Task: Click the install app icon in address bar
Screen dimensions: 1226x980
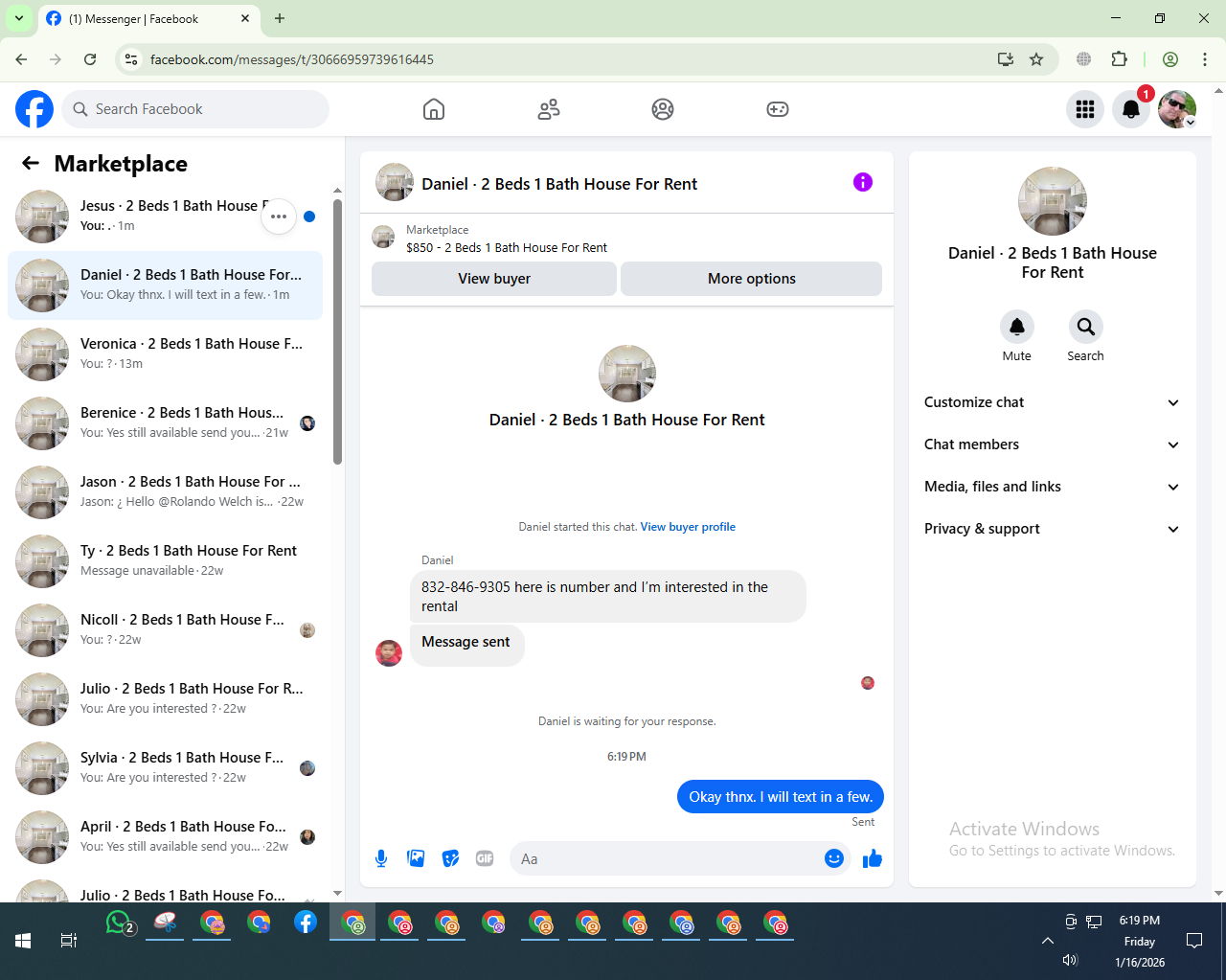Action: point(1006,59)
